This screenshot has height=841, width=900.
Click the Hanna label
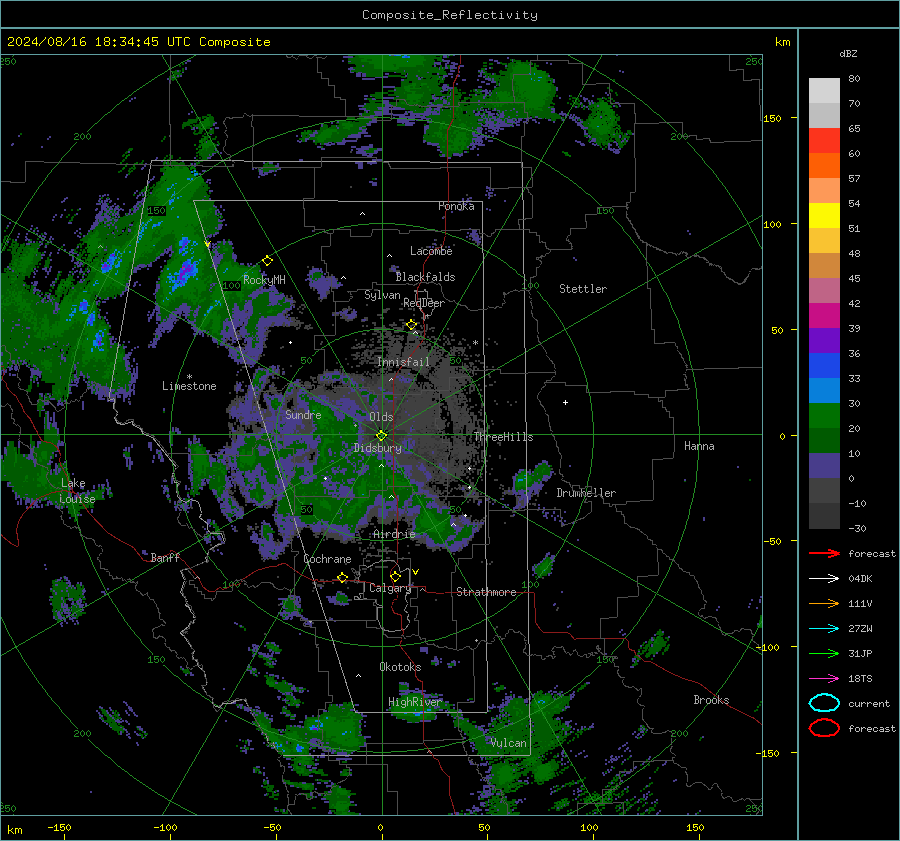699,446
